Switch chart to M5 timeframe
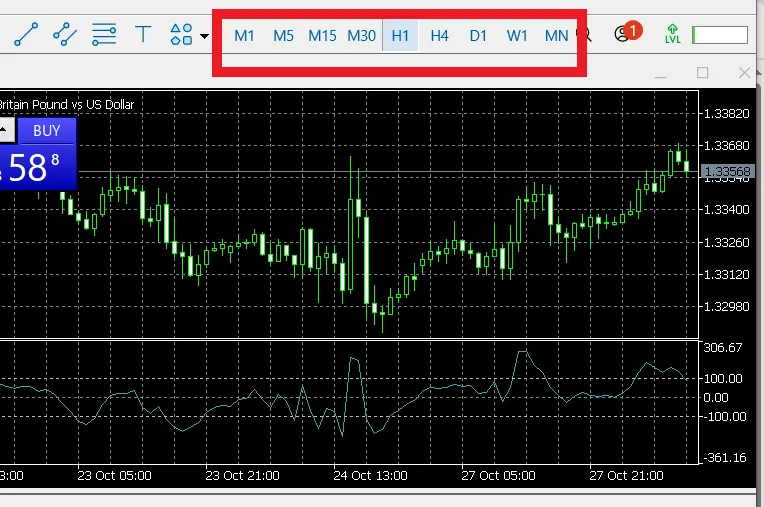Image resolution: width=764 pixels, height=507 pixels. (x=283, y=36)
